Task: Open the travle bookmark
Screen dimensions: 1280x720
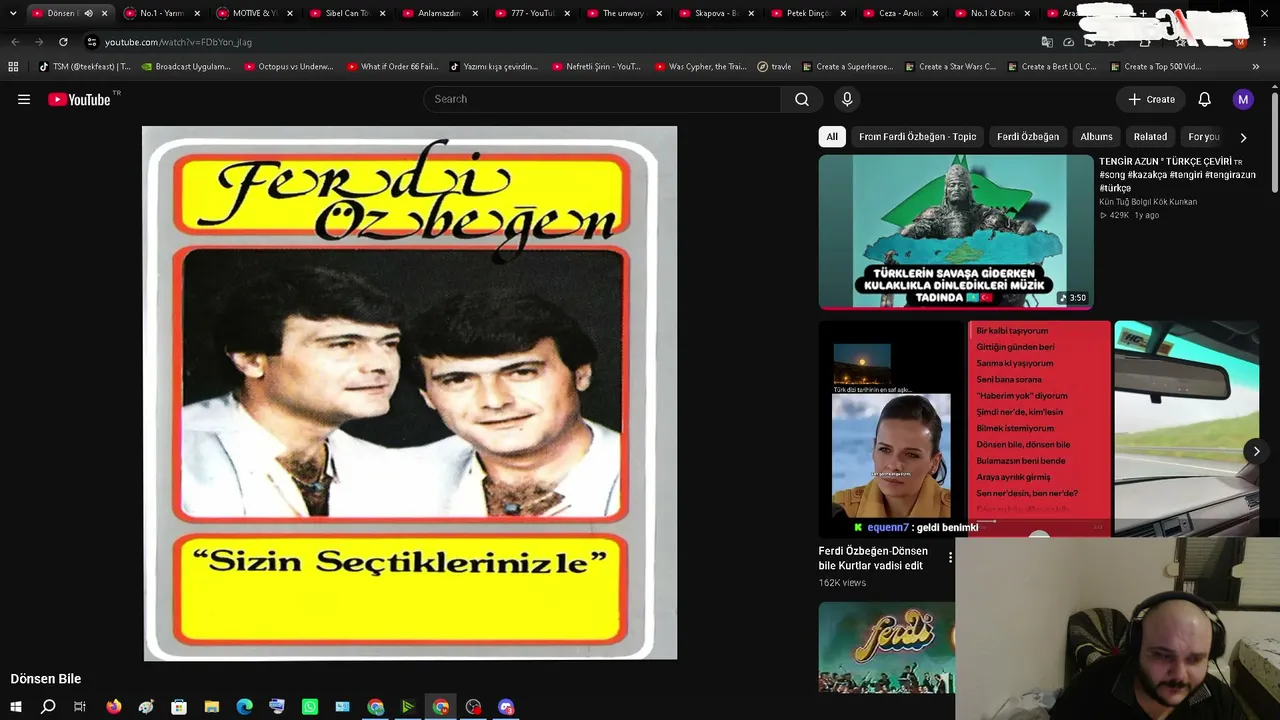Action: click(774, 67)
